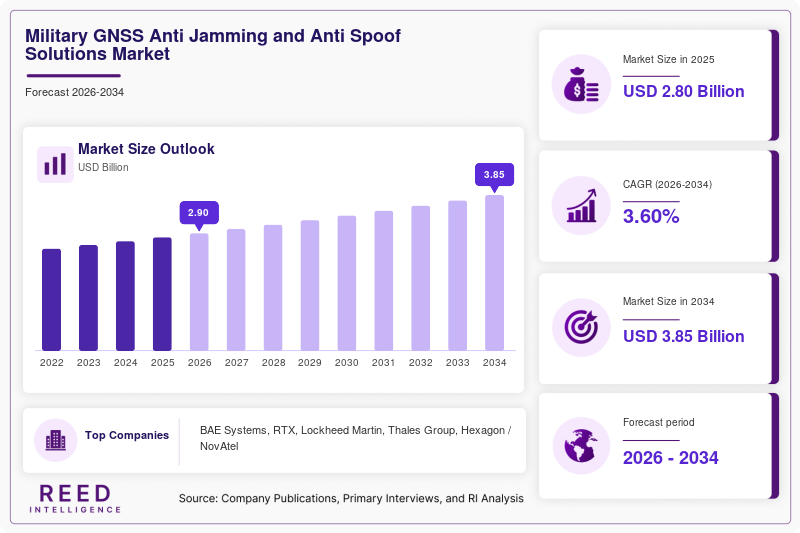The image size is (800, 533).
Task: Click the 2024 bar in the chart
Action: tap(126, 296)
